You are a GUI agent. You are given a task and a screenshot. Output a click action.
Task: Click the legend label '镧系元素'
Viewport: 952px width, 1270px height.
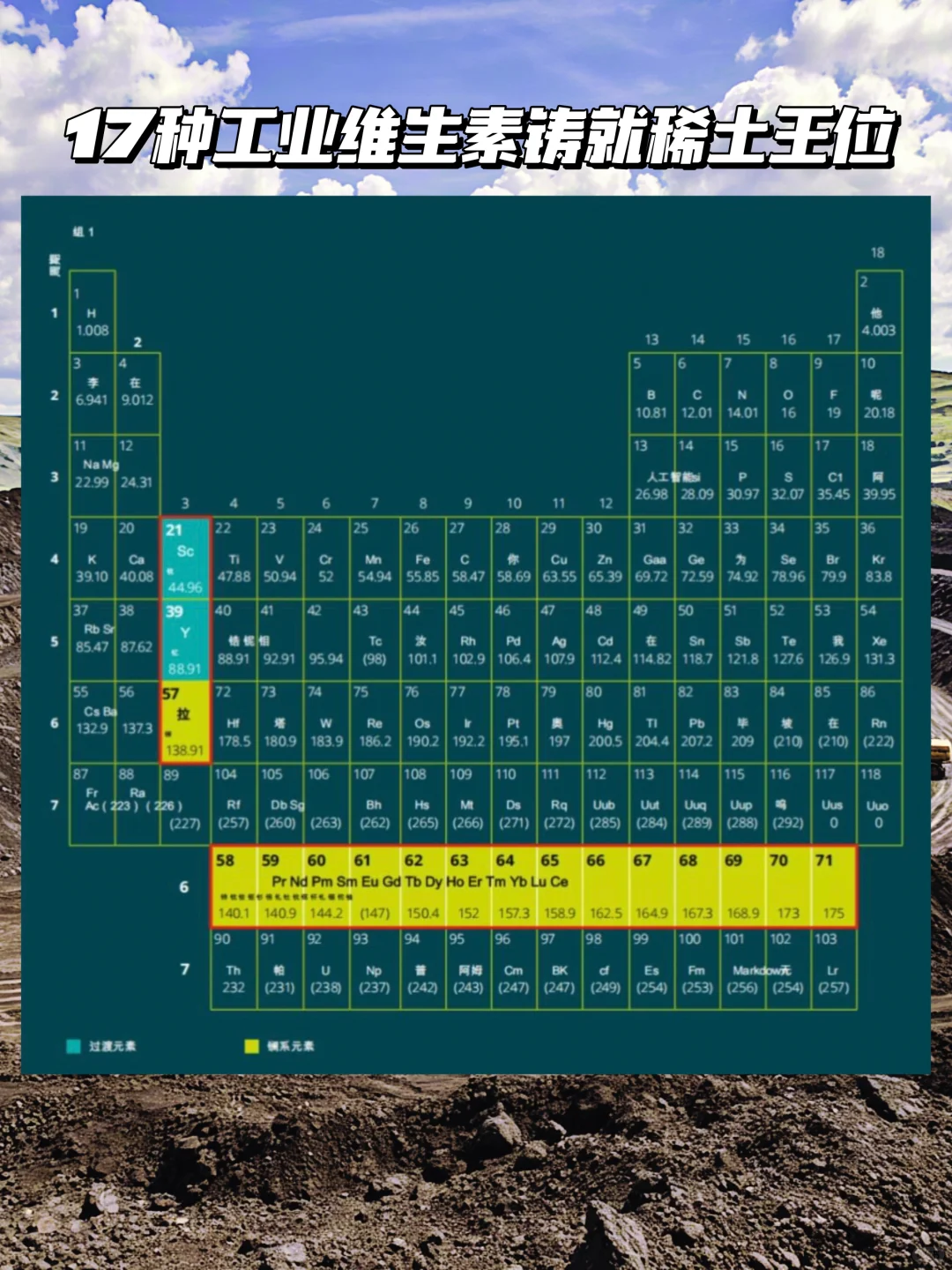coord(290,1046)
